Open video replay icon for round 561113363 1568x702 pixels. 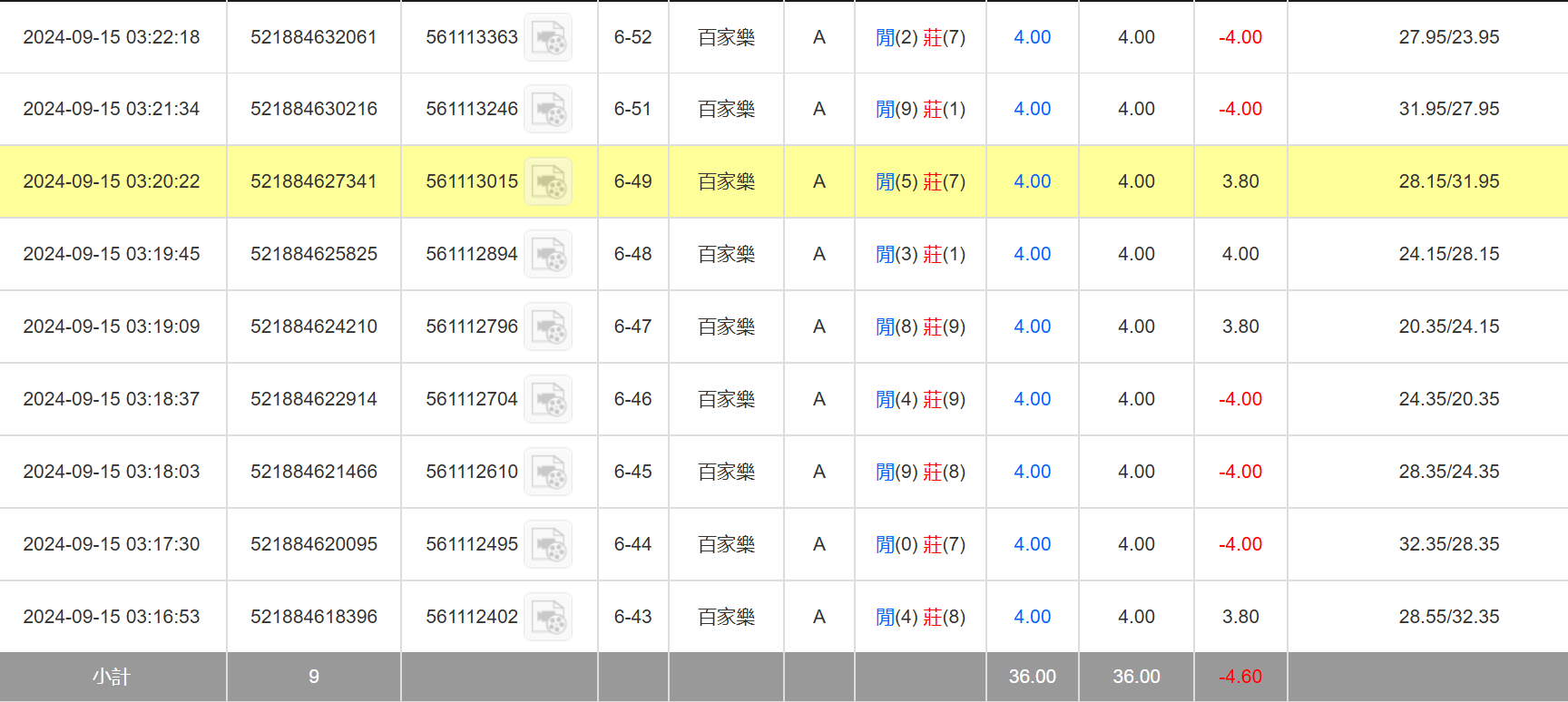coord(548,38)
